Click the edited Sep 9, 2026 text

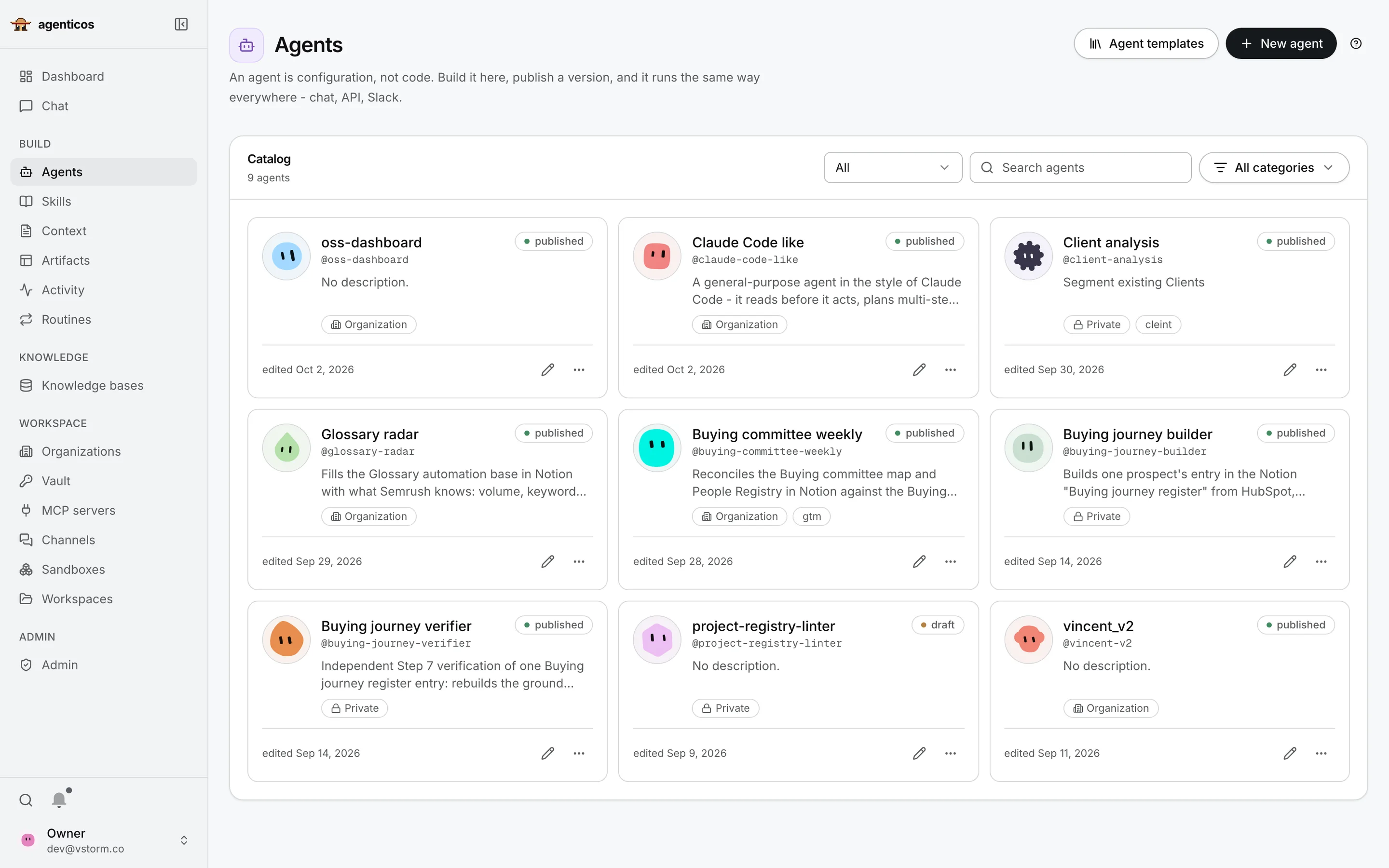click(680, 753)
